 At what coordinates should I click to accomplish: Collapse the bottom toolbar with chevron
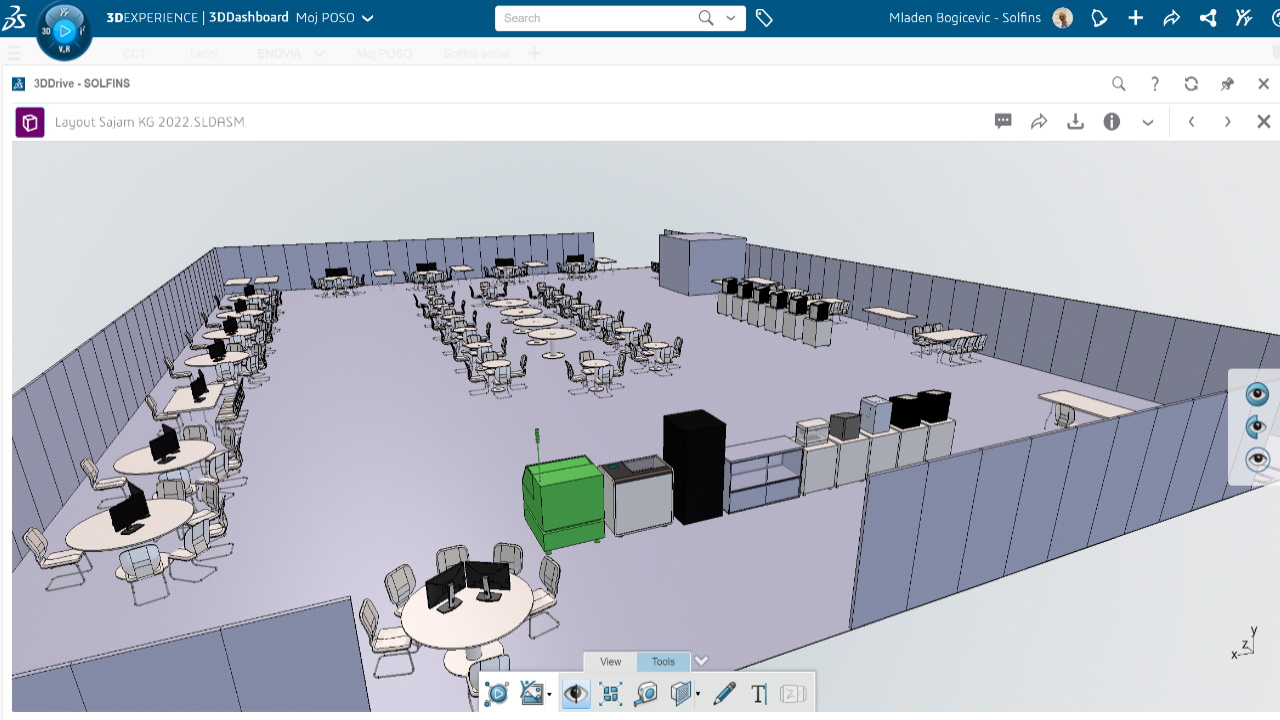(701, 661)
